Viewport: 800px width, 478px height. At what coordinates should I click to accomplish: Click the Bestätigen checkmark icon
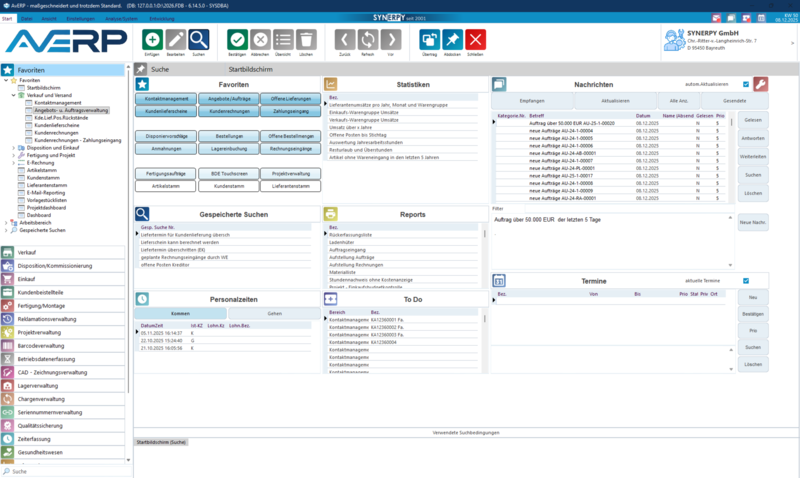pos(237,38)
